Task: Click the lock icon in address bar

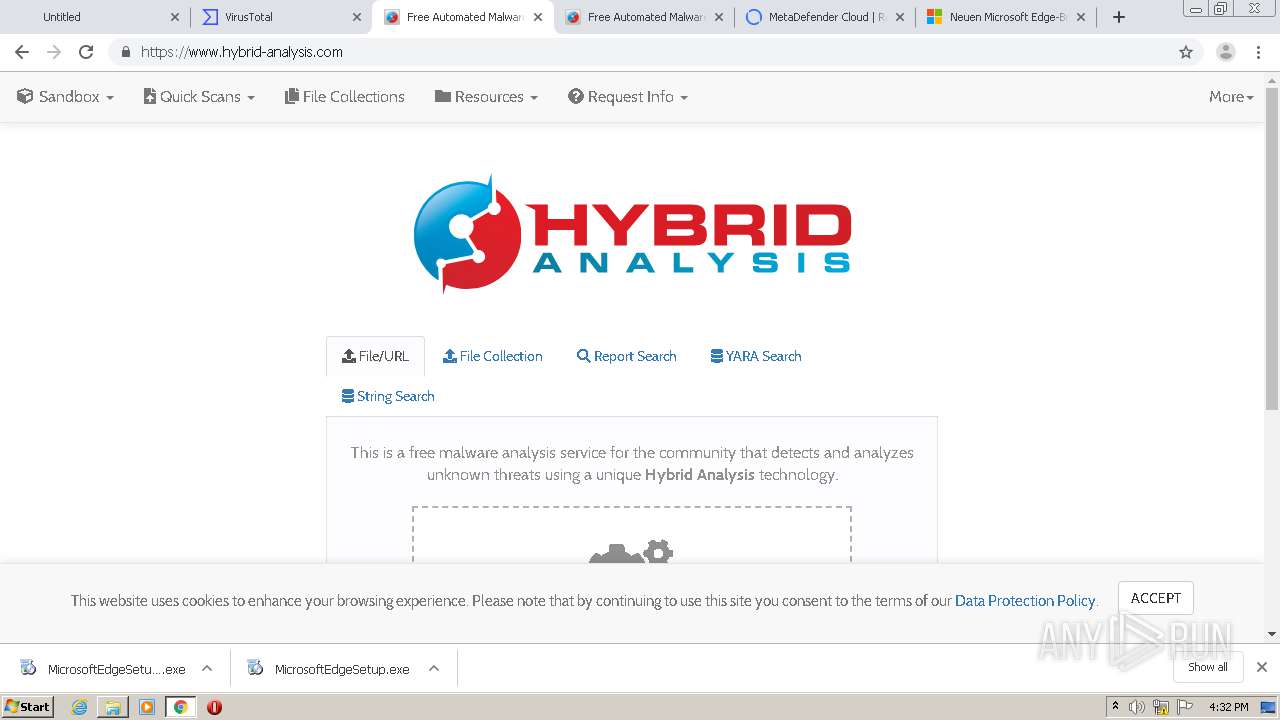Action: (125, 52)
